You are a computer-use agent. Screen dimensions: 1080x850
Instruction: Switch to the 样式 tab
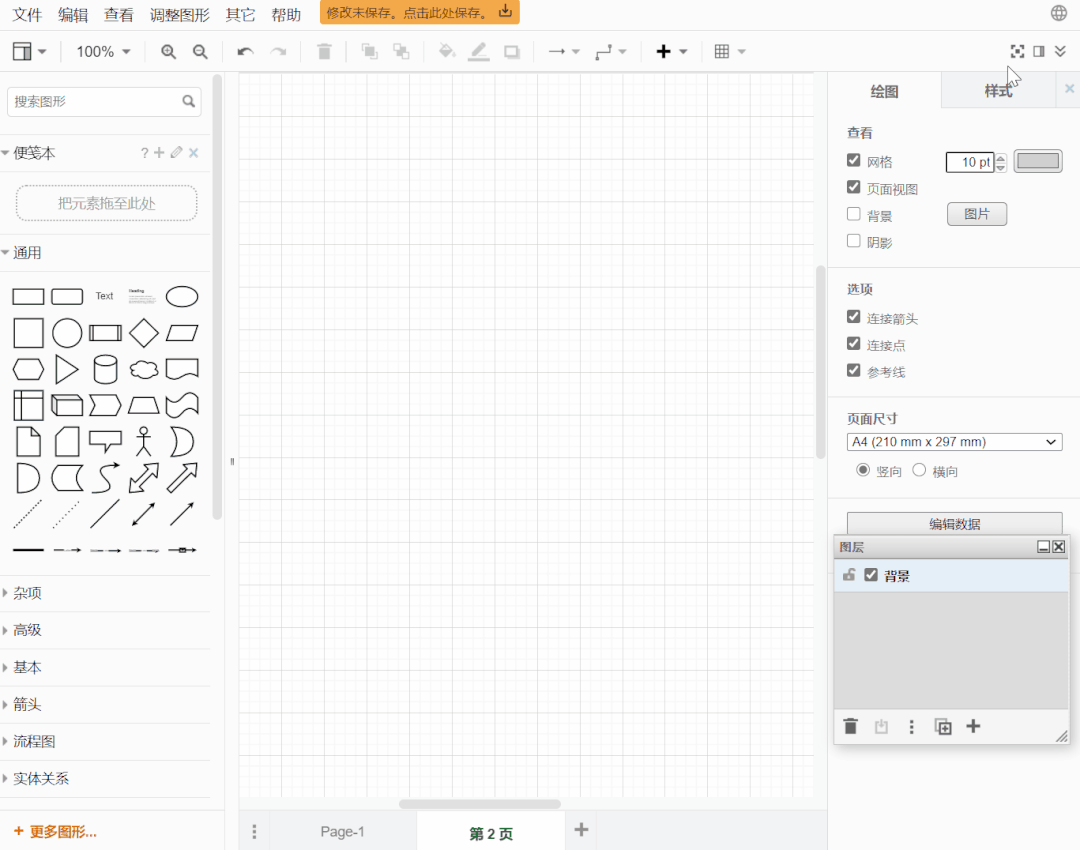coord(998,91)
